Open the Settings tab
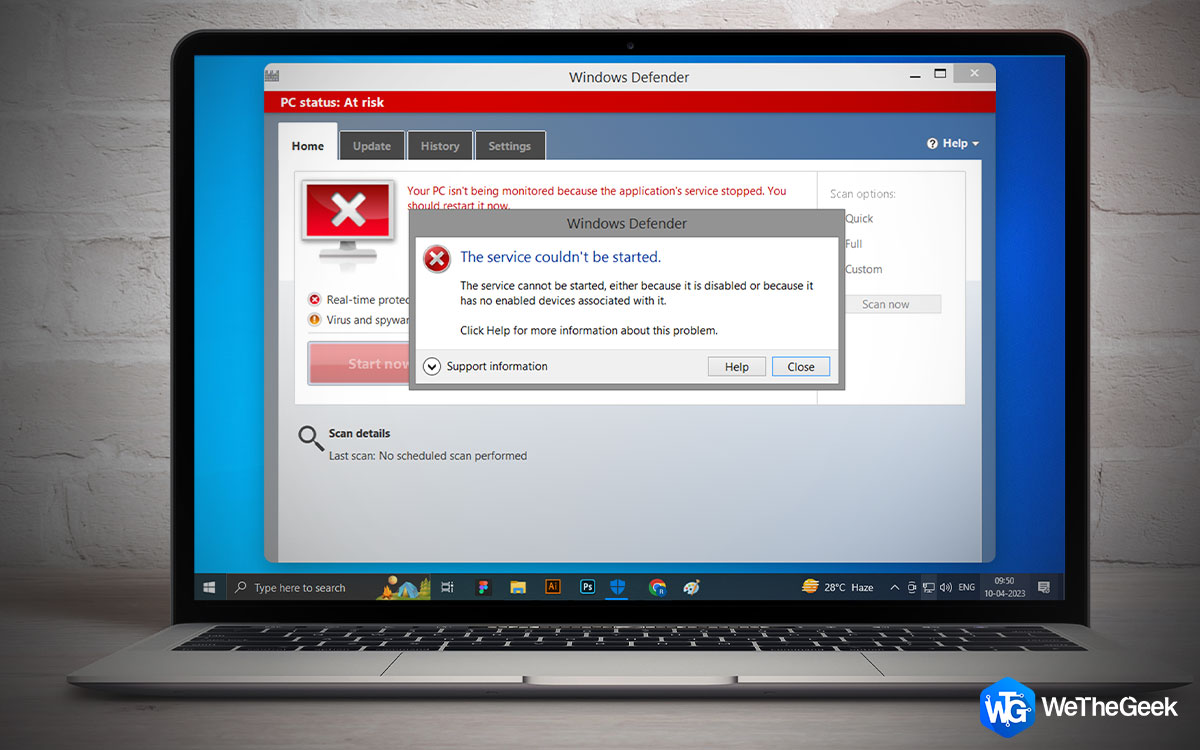The width and height of the screenshot is (1200, 750). pyautogui.click(x=510, y=145)
